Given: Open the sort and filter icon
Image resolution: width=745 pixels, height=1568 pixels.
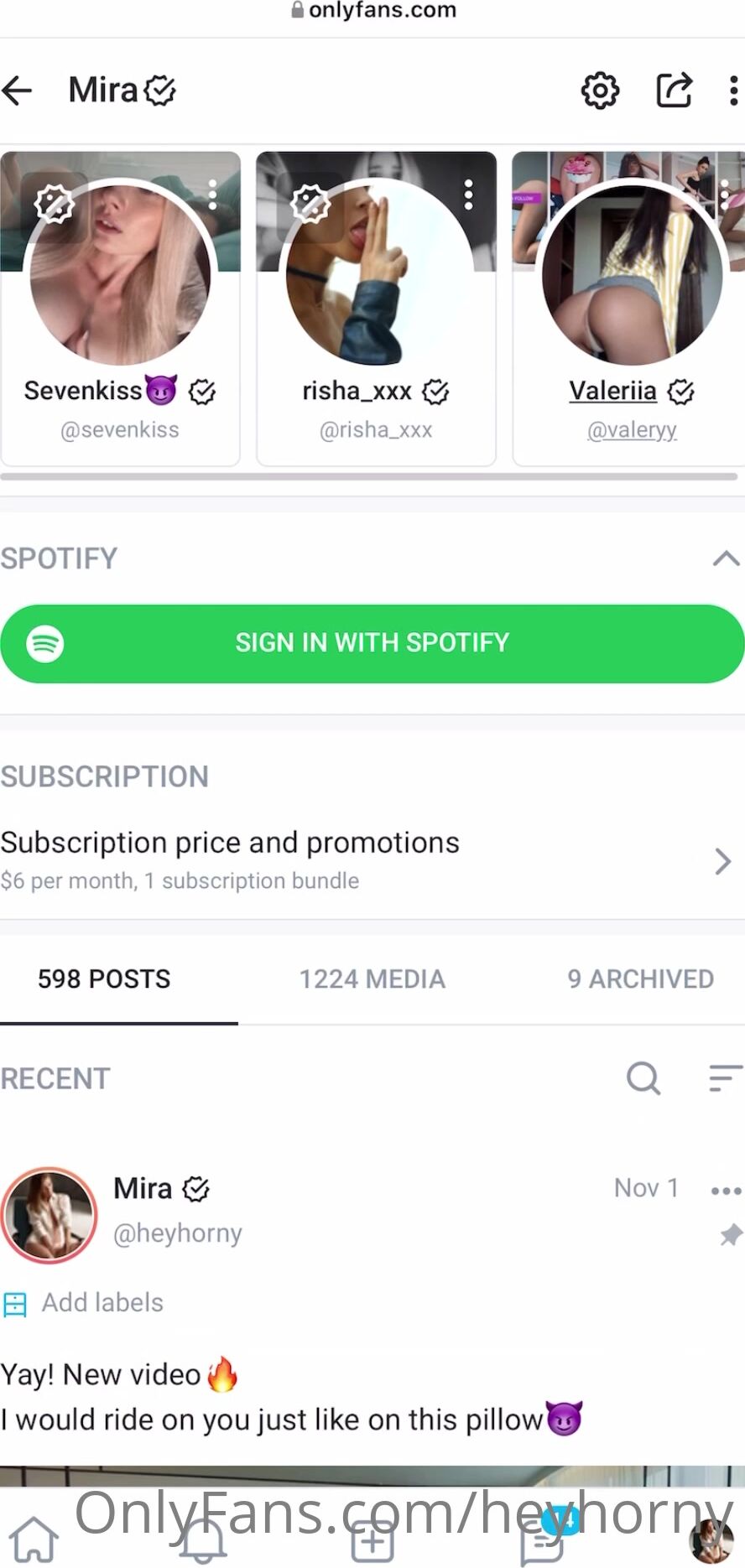Looking at the screenshot, I should 725,1078.
